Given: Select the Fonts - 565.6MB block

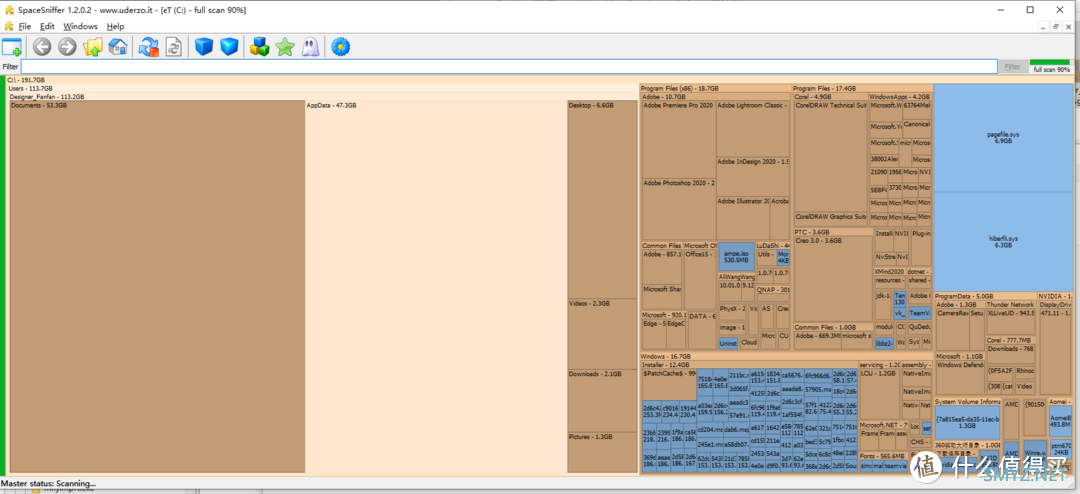Looking at the screenshot, I should [x=883, y=464].
